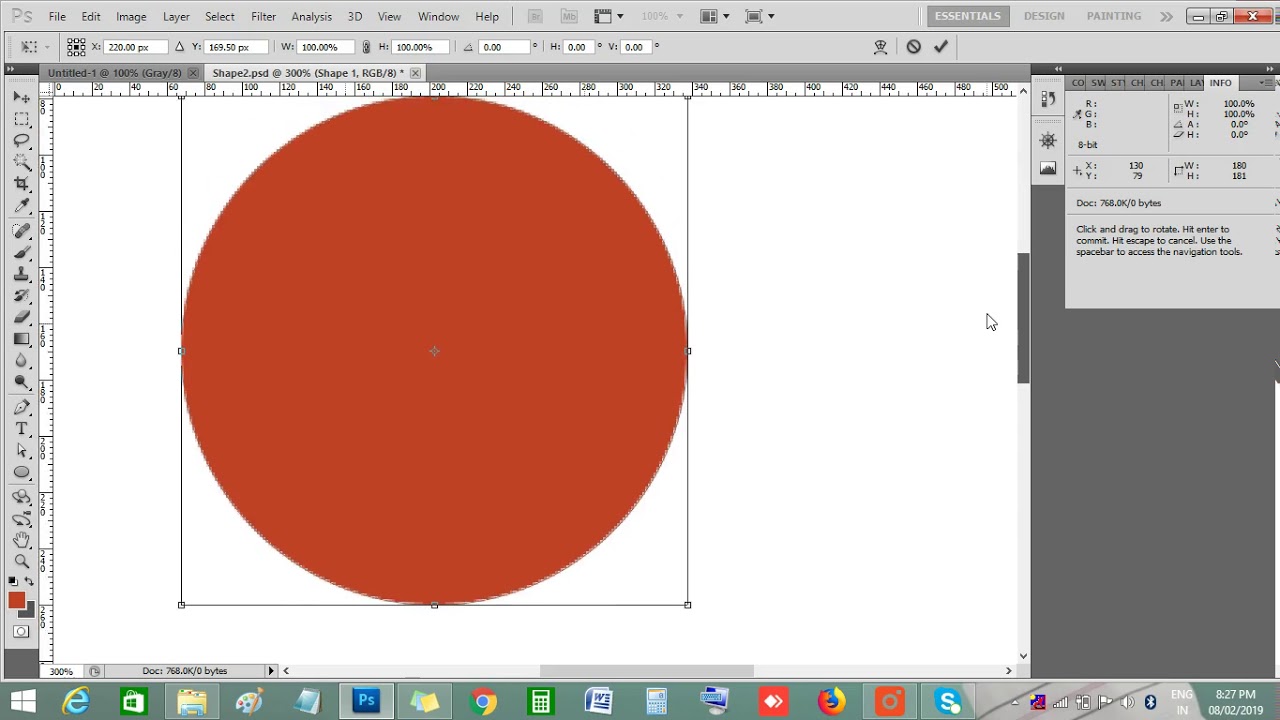Viewport: 1280px width, 720px height.
Task: Open the History panel dock icon
Action: 1048,99
